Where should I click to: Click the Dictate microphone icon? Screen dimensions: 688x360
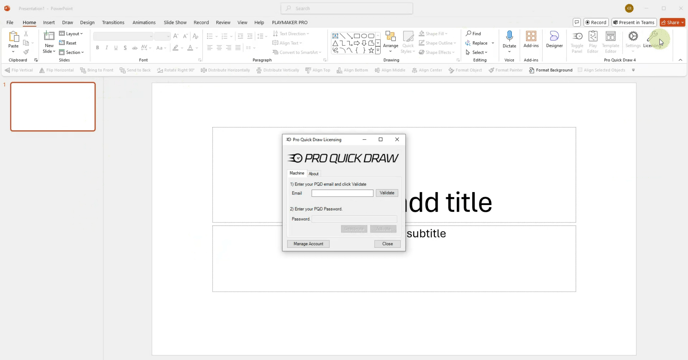[509, 36]
